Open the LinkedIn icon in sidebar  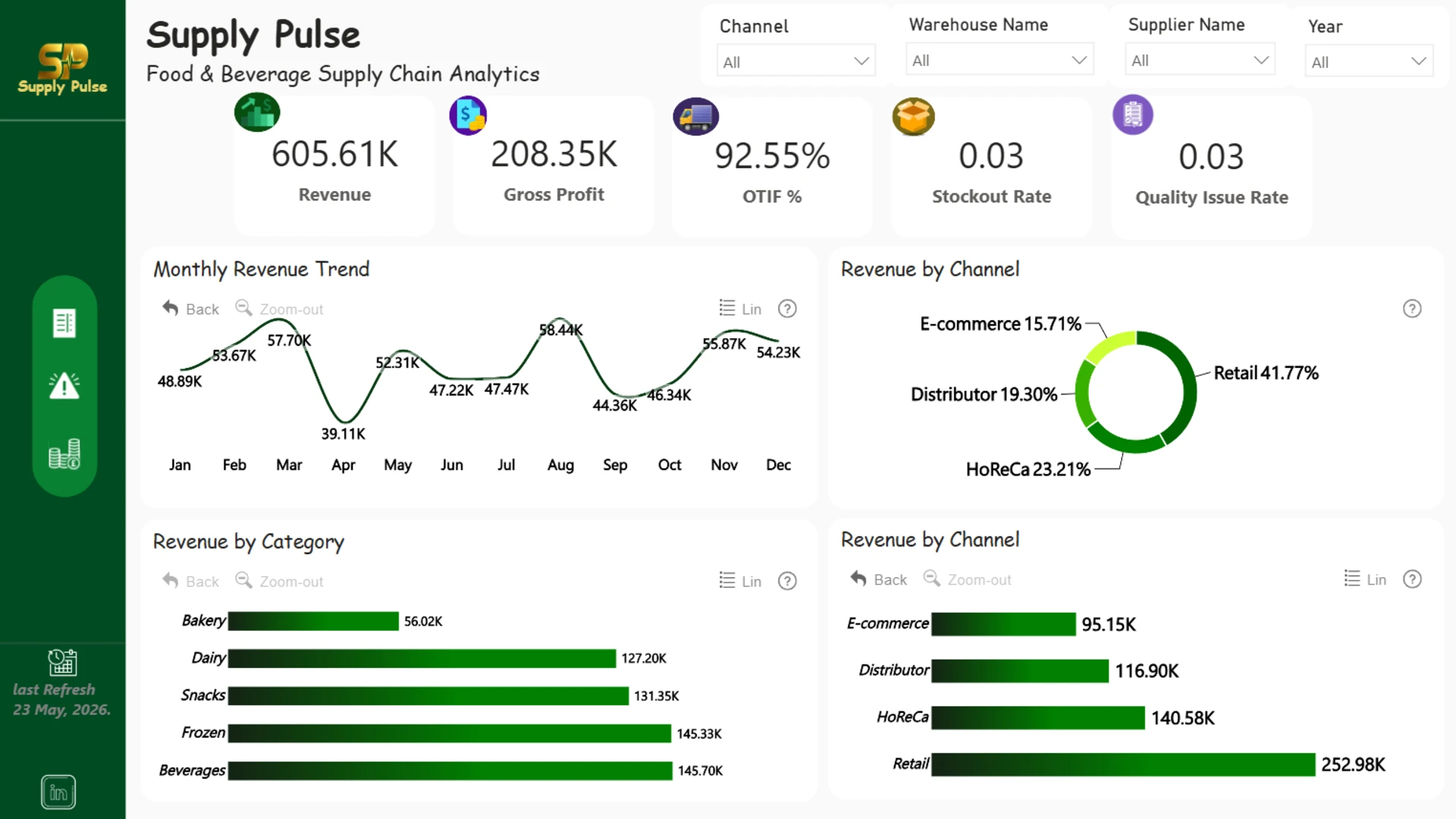[x=58, y=792]
